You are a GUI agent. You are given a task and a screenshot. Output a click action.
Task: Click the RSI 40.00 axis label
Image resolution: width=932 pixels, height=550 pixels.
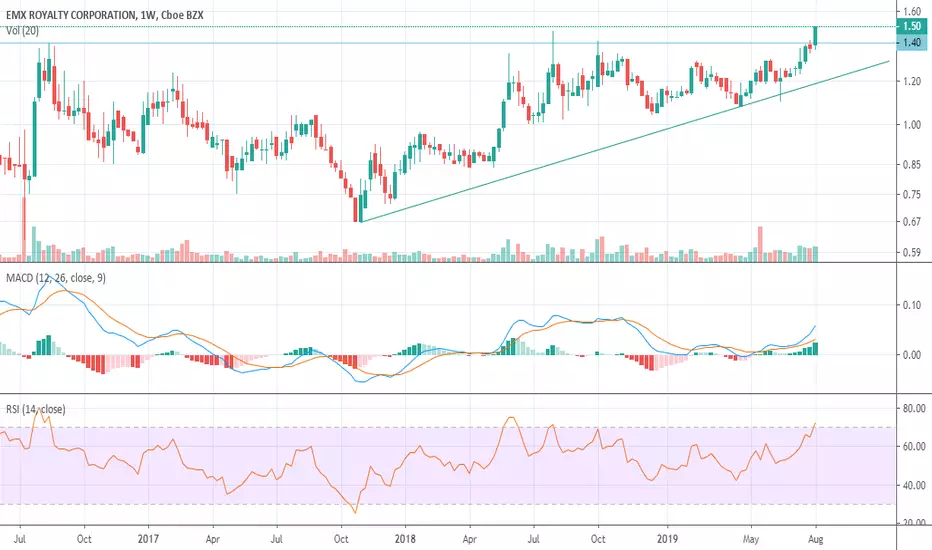tap(914, 485)
